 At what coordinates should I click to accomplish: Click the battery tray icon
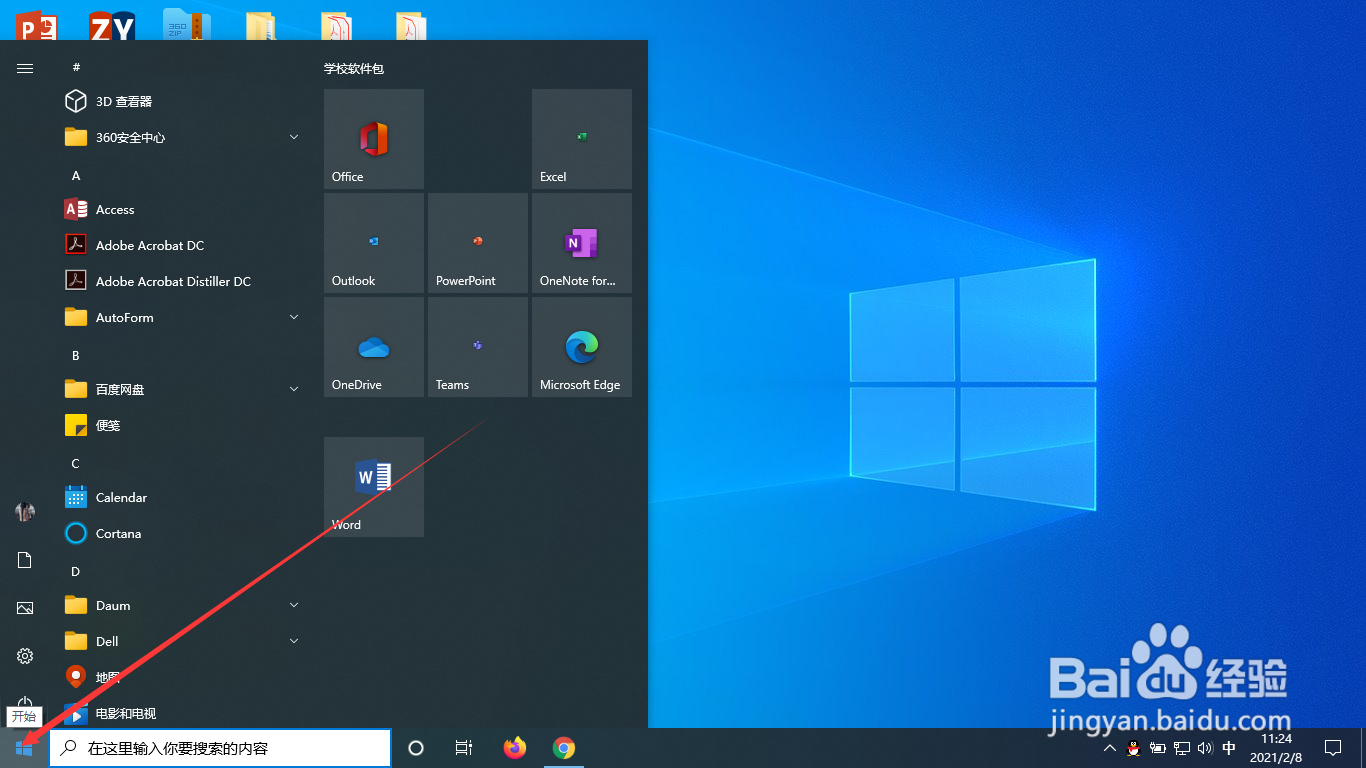tap(1158, 748)
